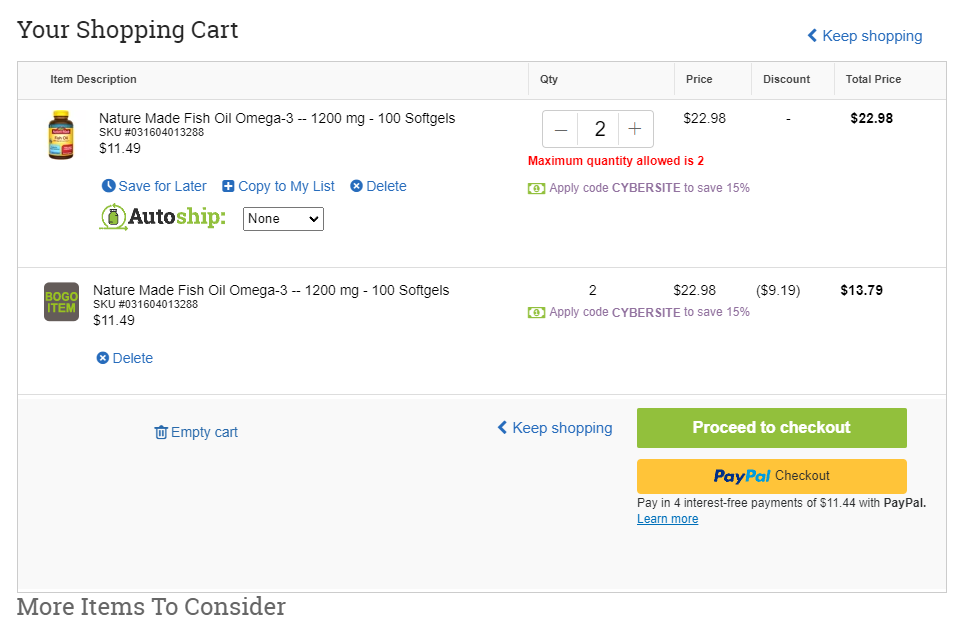The height and width of the screenshot is (622, 954).
Task: Click the BOGO ITEM badge
Action: tap(61, 302)
